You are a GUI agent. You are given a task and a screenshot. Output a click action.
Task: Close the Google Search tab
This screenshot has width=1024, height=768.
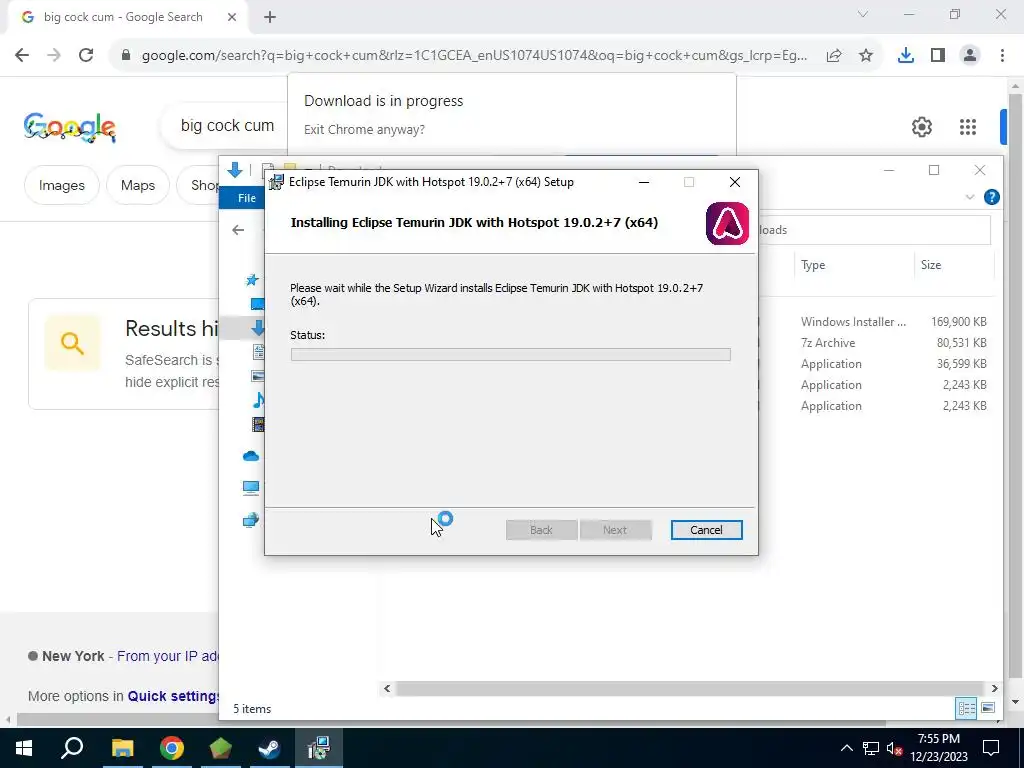[232, 17]
